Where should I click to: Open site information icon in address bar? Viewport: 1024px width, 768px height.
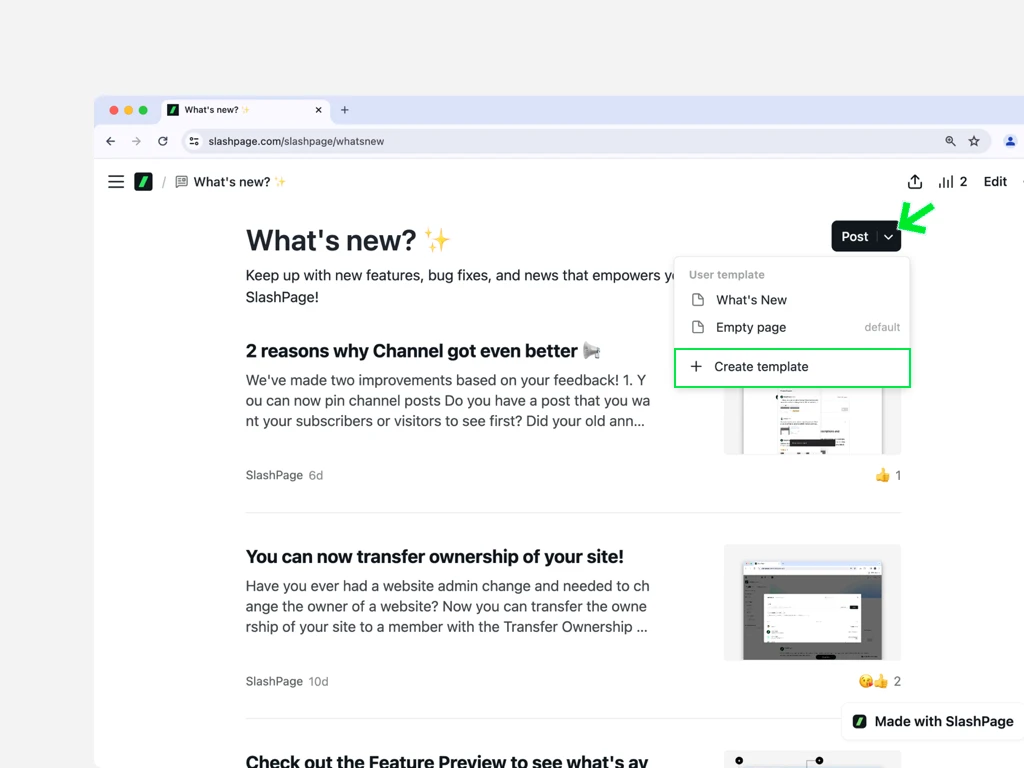coord(194,141)
